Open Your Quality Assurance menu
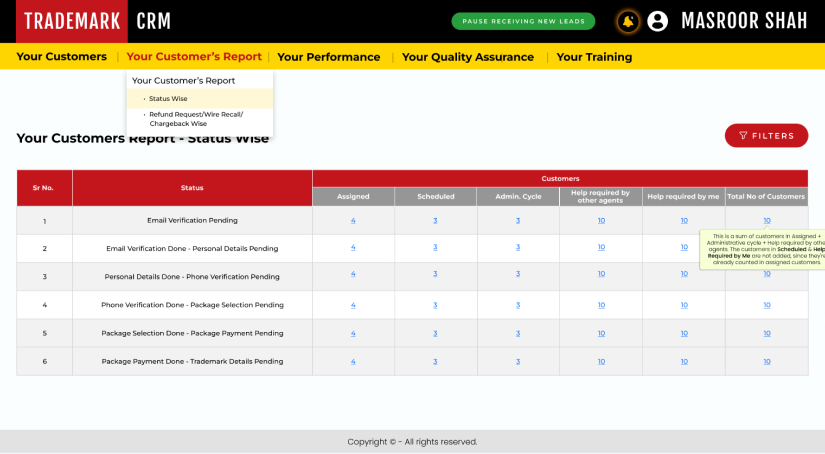Screen dimensions: 825x454 pyautogui.click(x=468, y=57)
